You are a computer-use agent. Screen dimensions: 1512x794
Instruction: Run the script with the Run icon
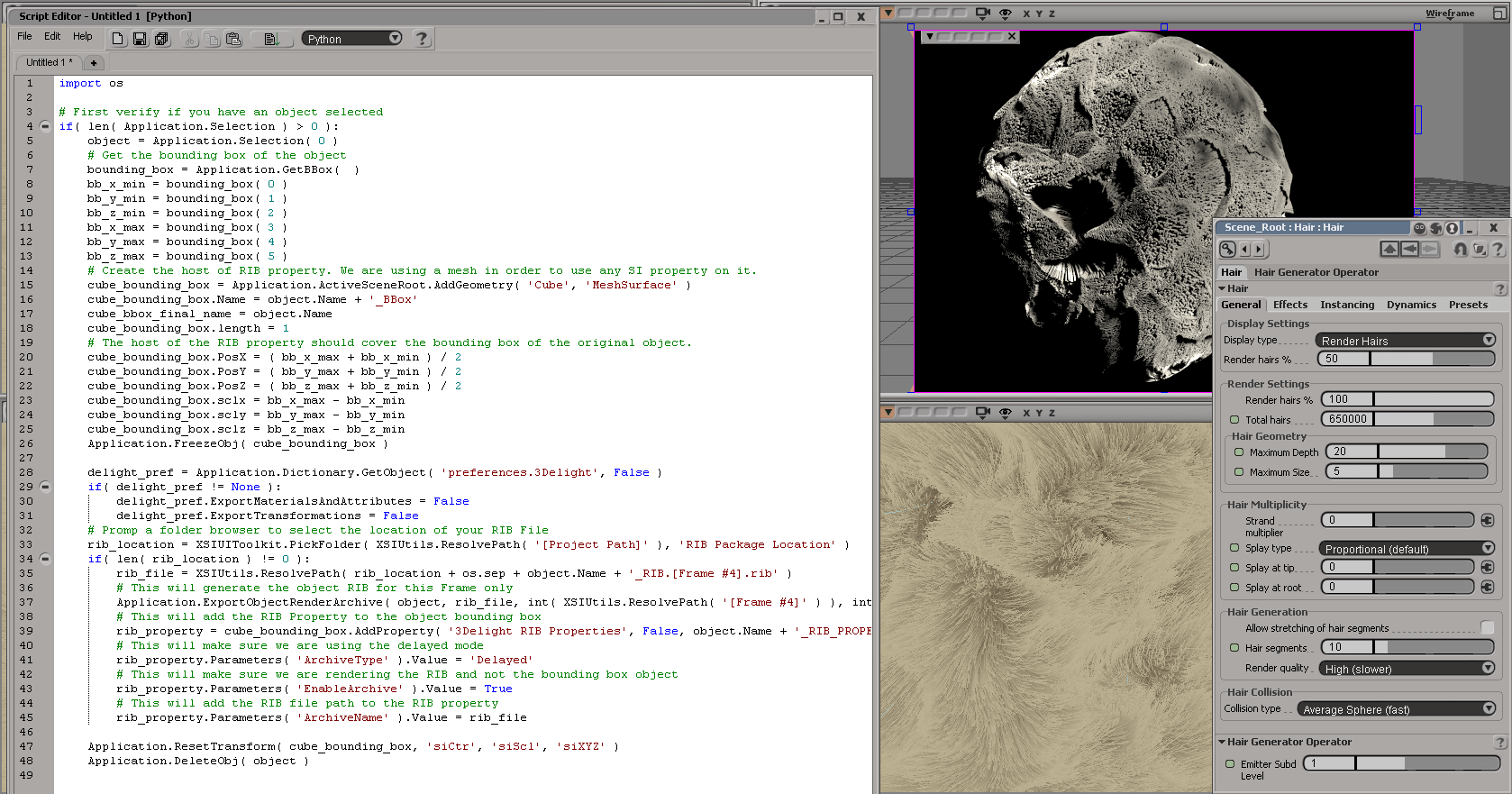(271, 39)
